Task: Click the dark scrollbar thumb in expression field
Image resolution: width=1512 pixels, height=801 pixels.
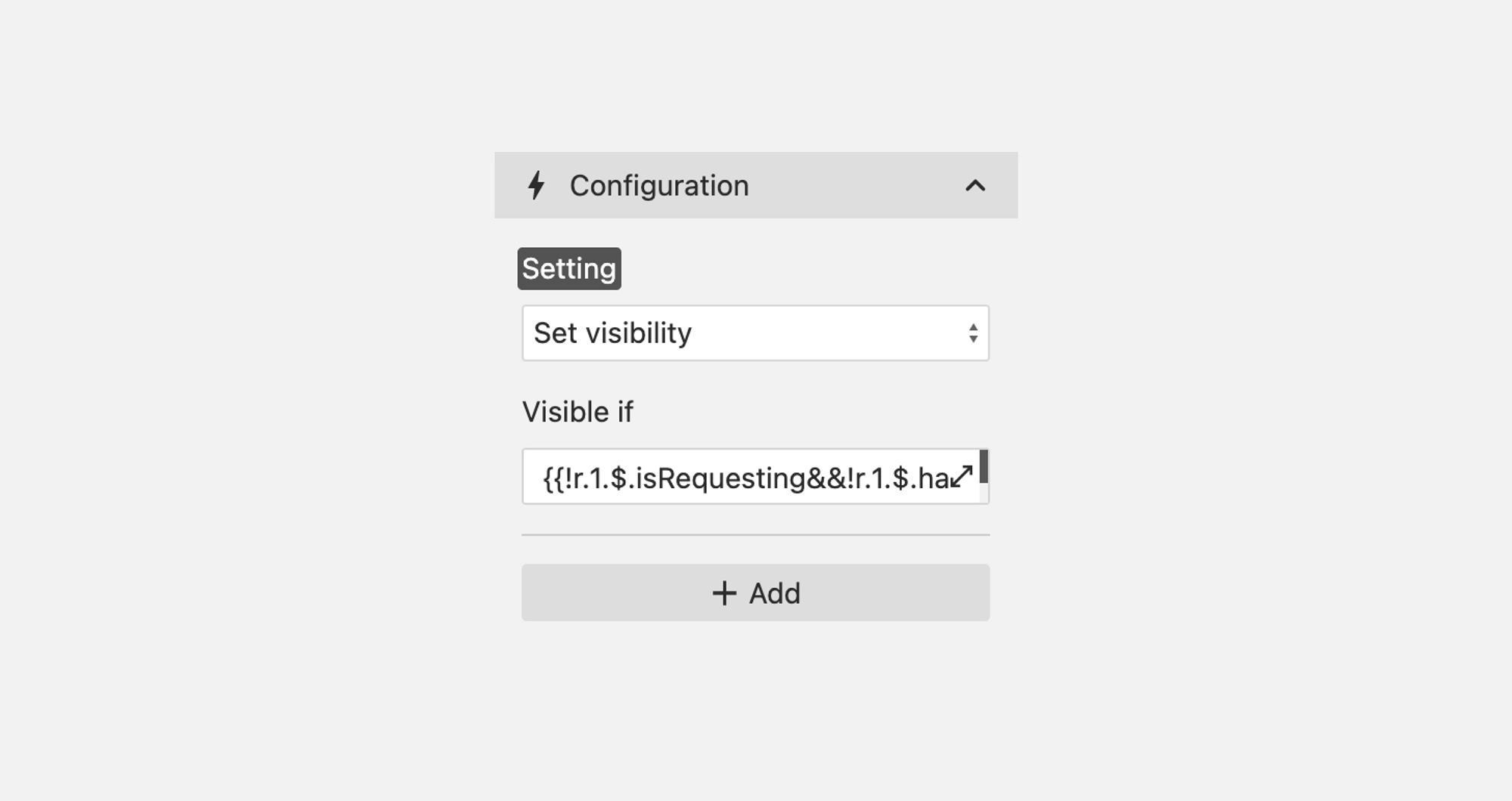Action: tap(984, 466)
